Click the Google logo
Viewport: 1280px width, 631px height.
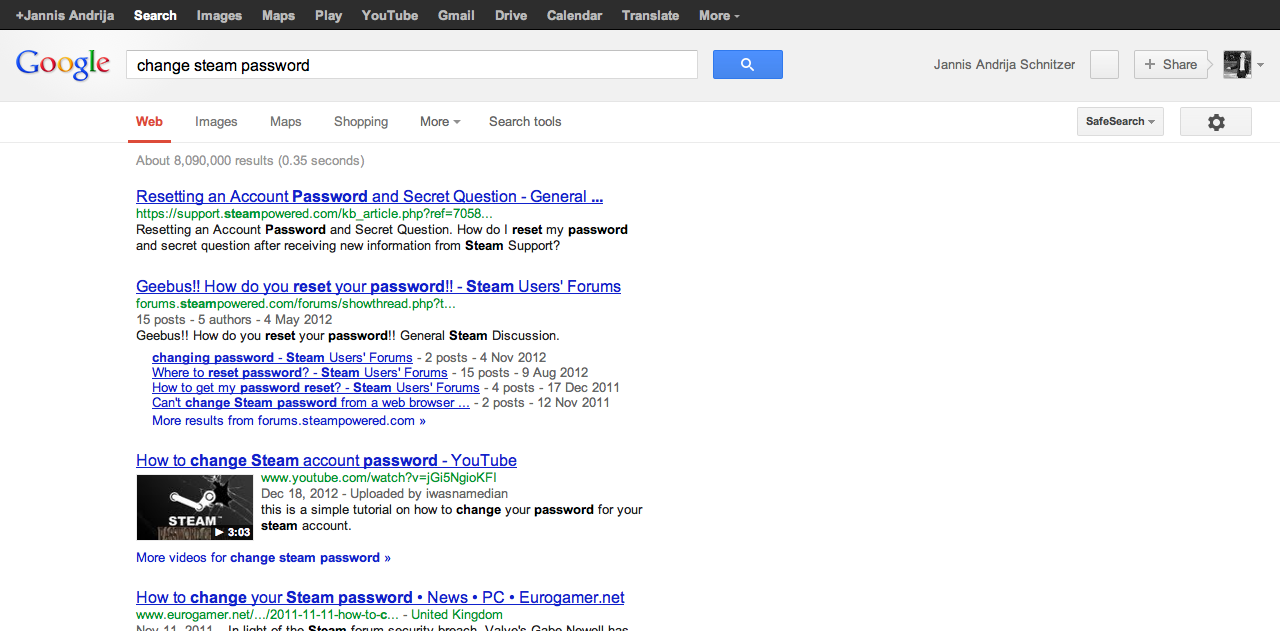(63, 64)
